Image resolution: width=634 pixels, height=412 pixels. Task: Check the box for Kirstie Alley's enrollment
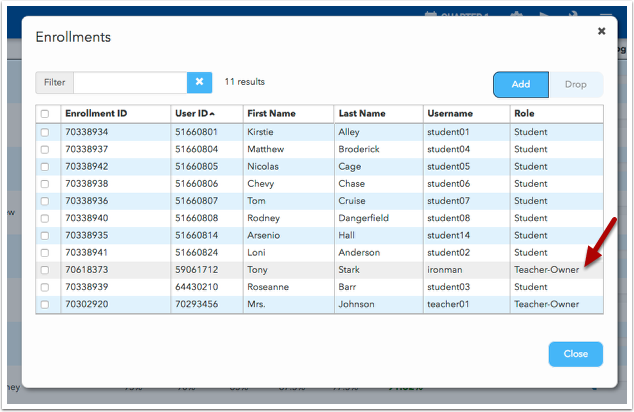[44, 132]
